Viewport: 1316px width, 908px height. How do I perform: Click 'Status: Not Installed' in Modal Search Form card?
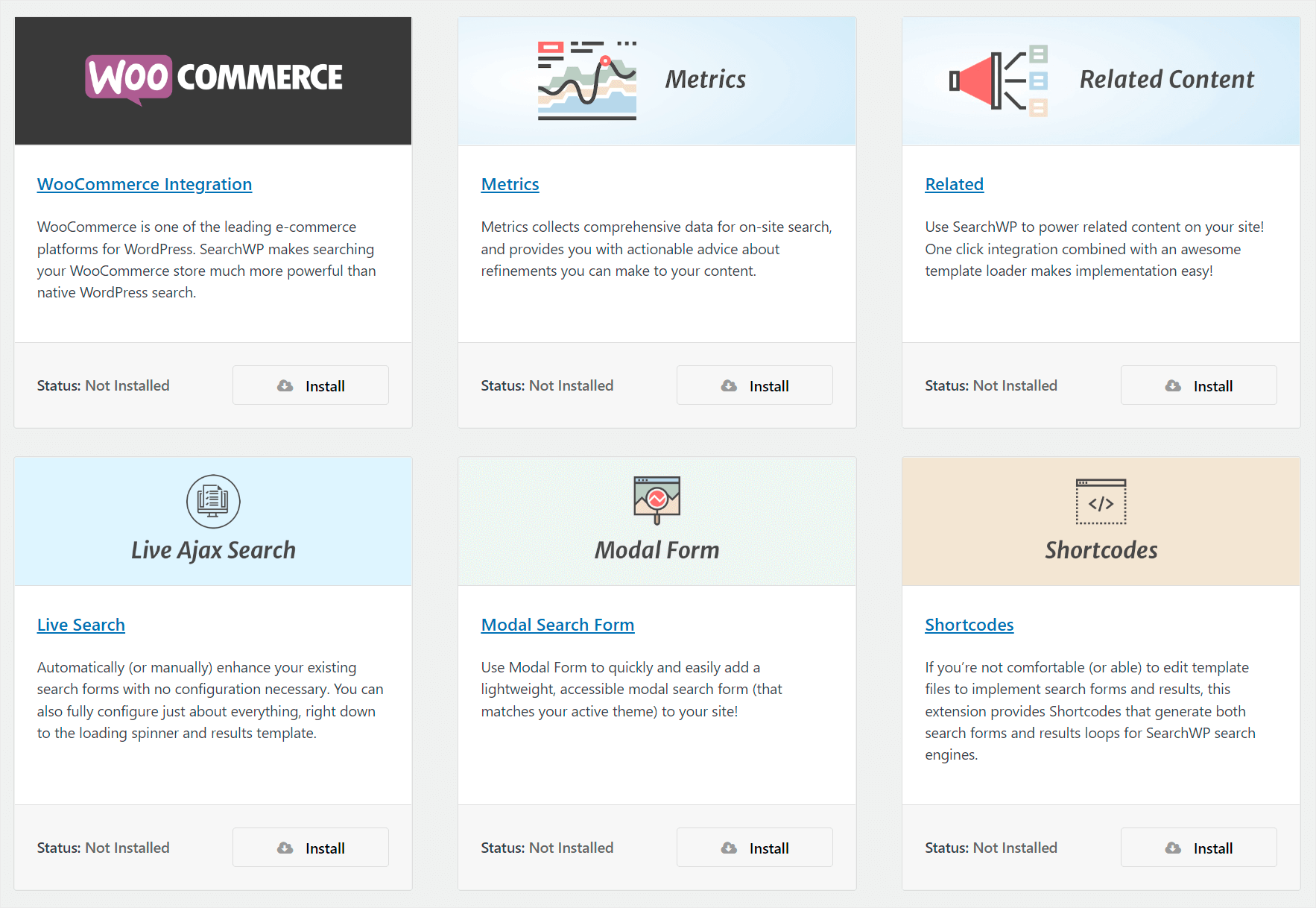point(547,848)
